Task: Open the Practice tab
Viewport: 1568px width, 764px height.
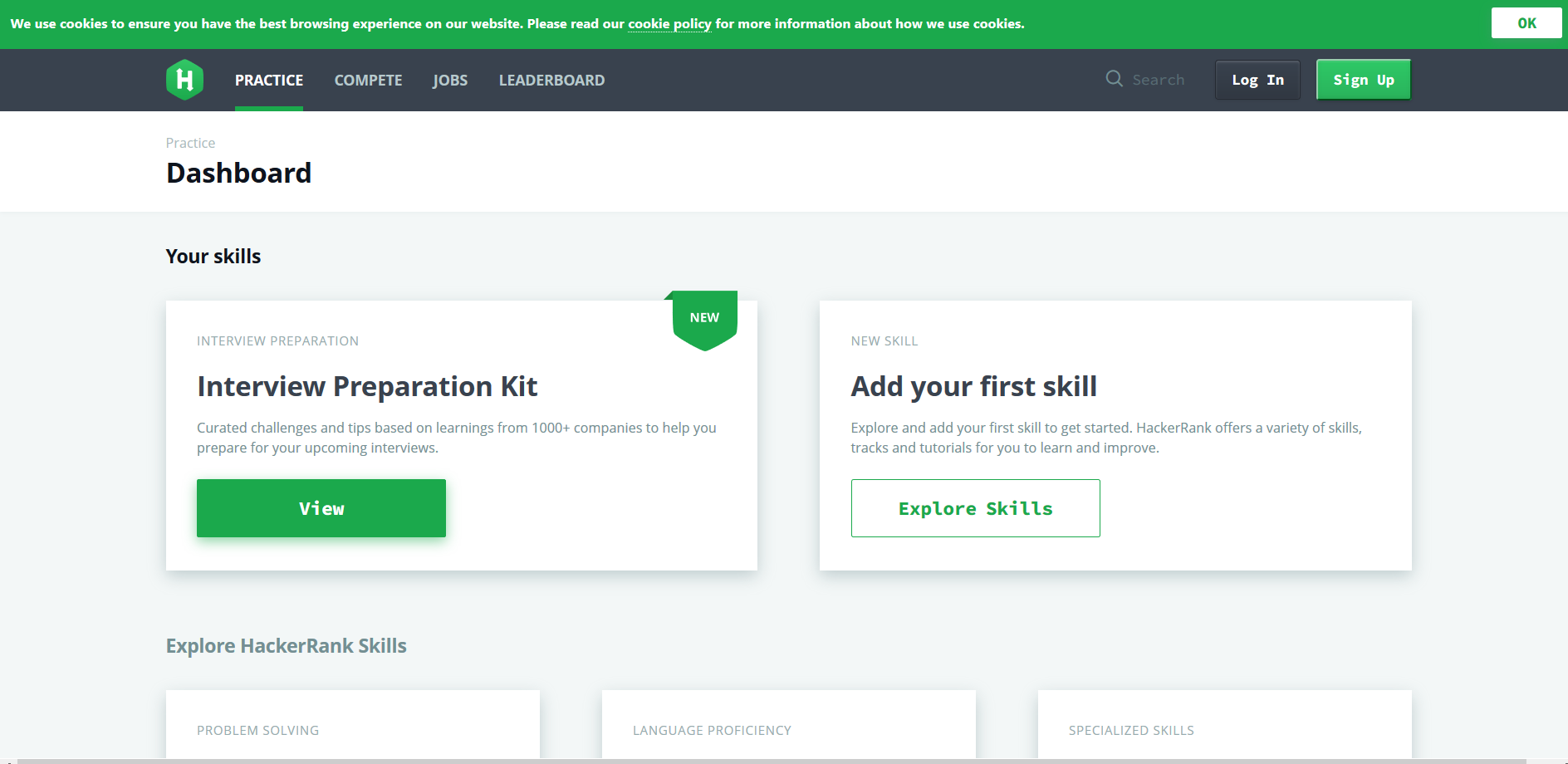Action: tap(269, 81)
